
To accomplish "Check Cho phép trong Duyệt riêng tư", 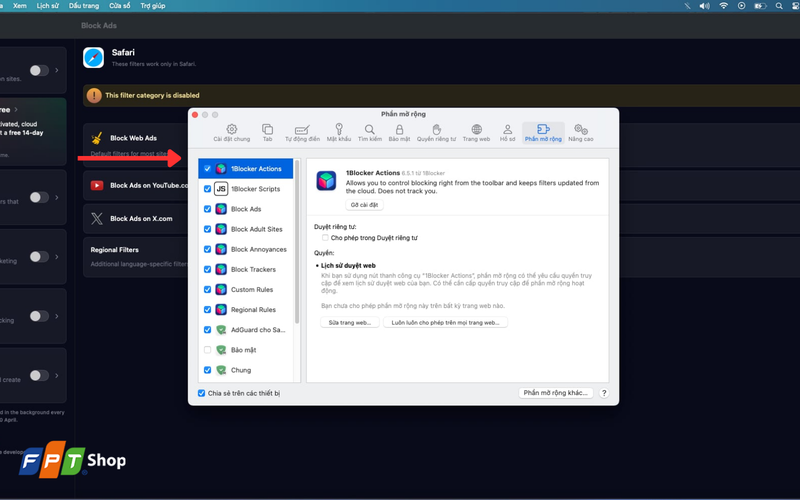I will [x=325, y=238].
